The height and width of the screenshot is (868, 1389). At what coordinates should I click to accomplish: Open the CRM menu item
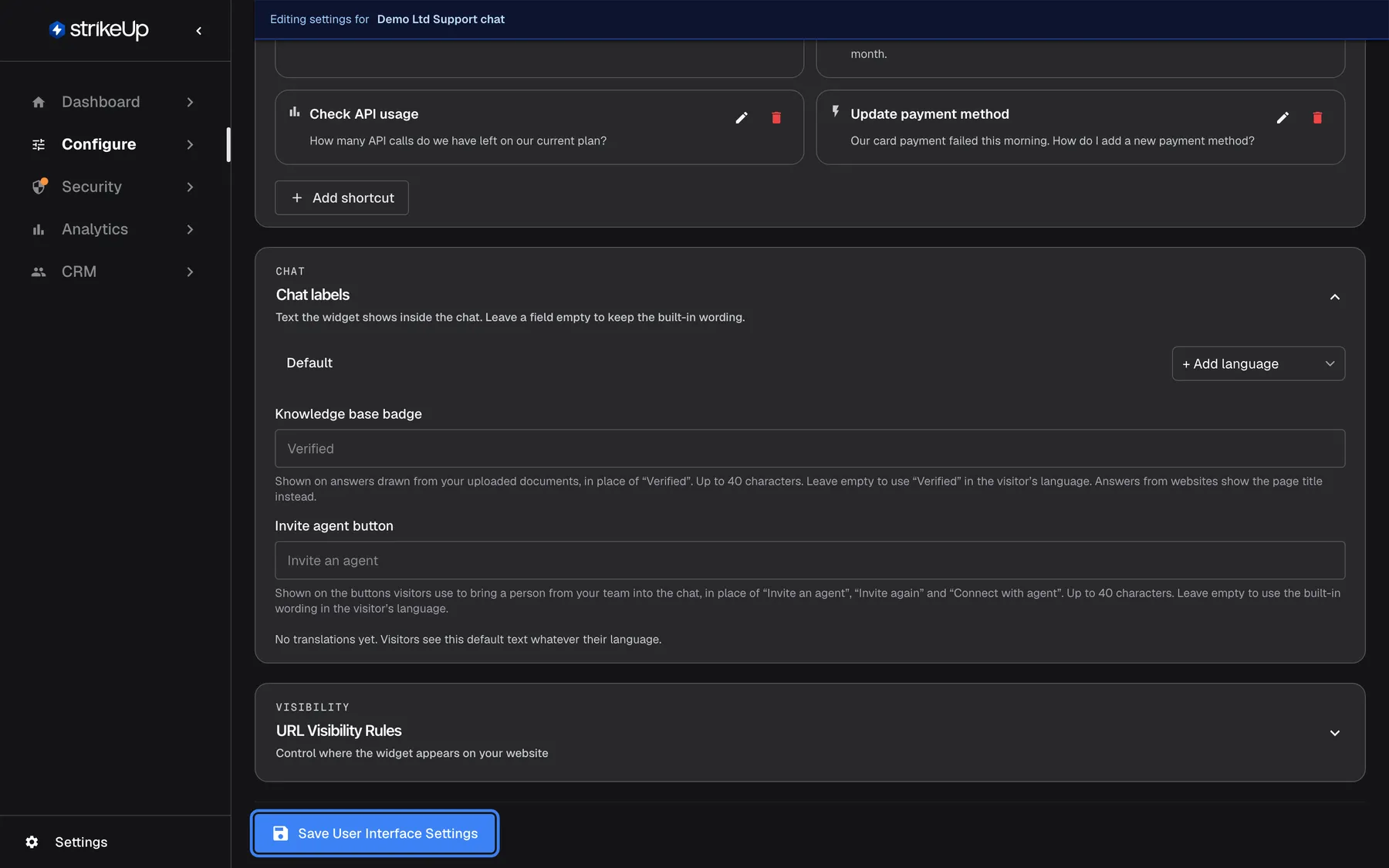[114, 272]
